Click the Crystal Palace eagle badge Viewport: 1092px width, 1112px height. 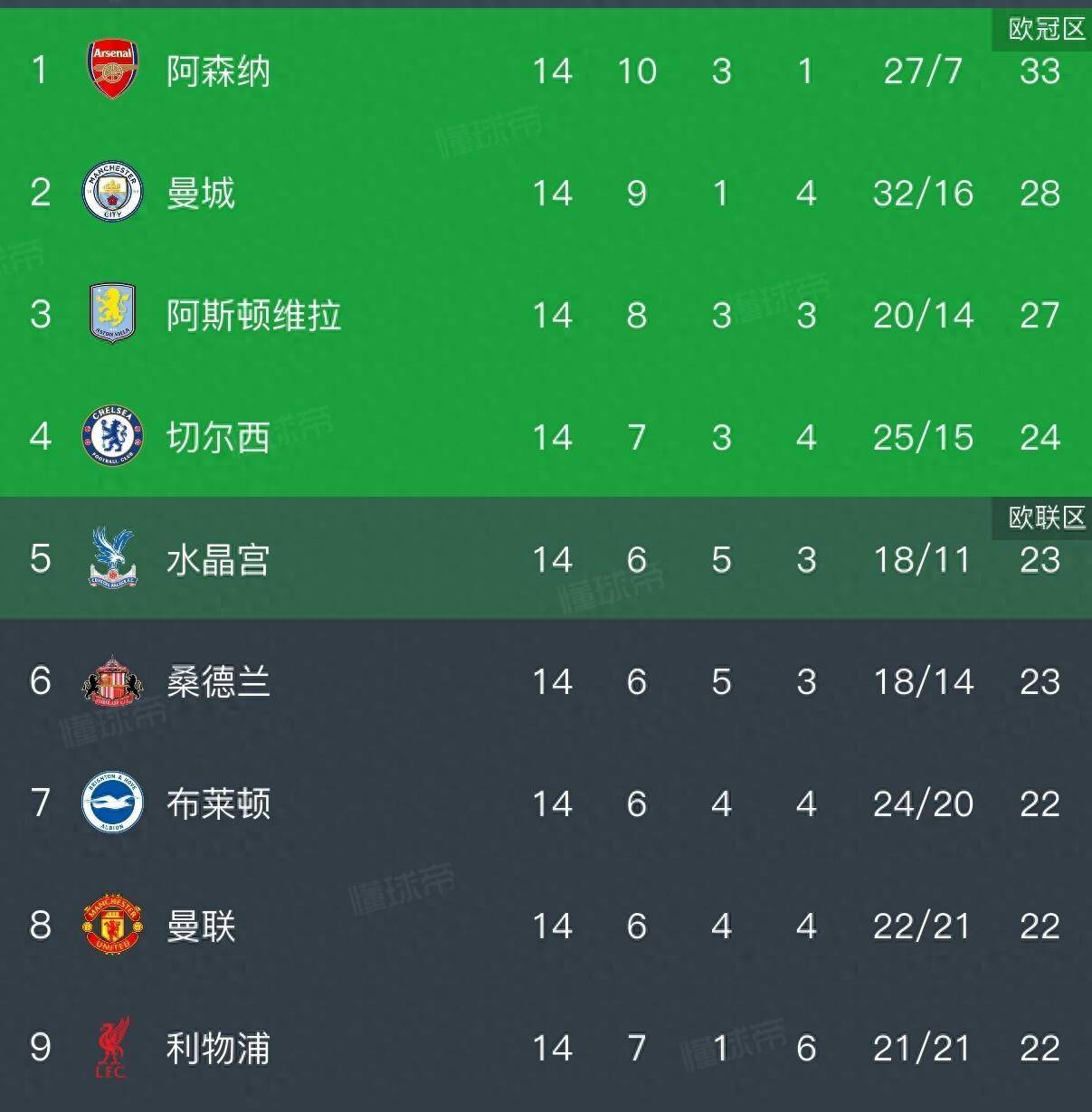click(x=112, y=558)
